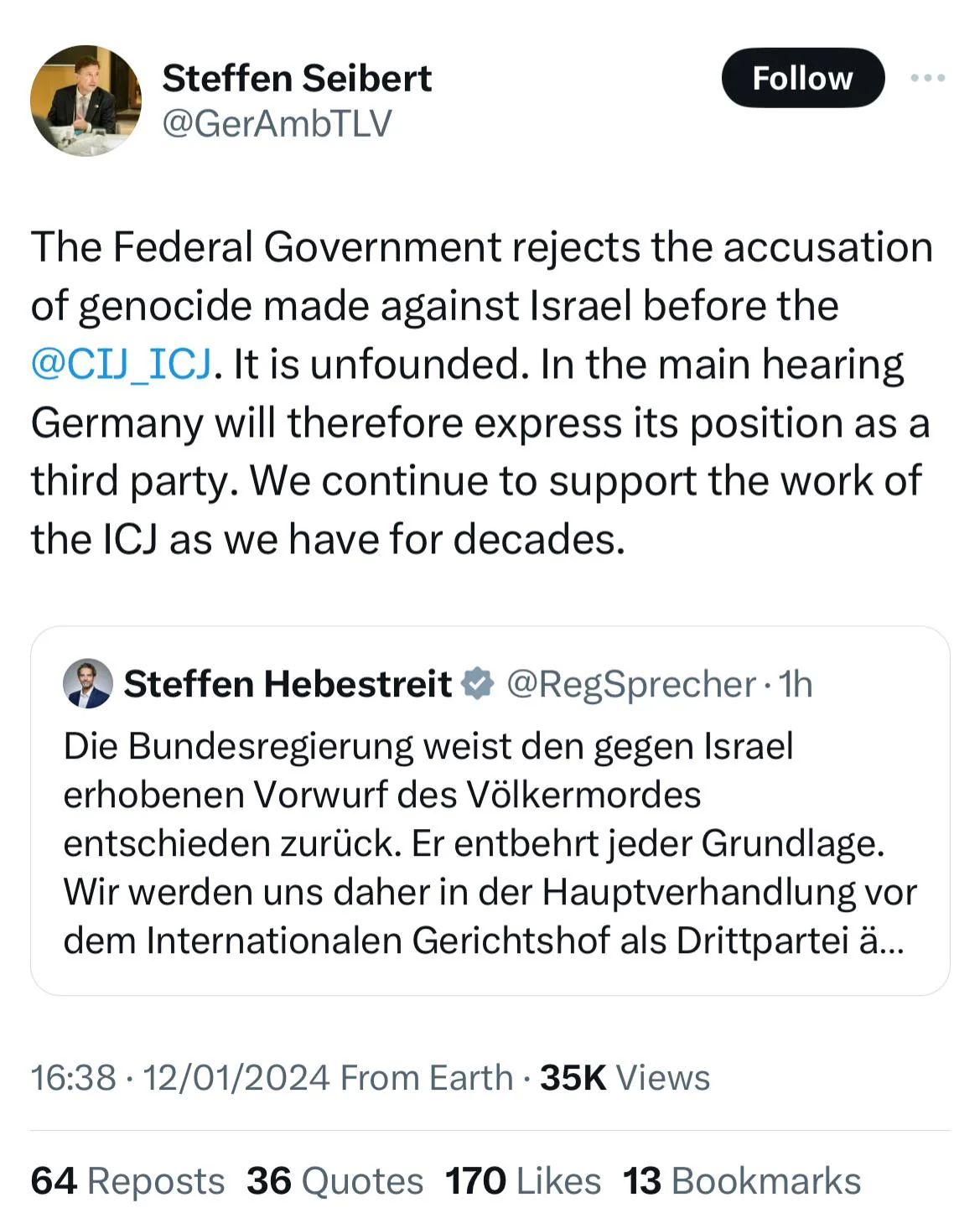Tap Steffen Hebestreit's small avatar

(87, 684)
